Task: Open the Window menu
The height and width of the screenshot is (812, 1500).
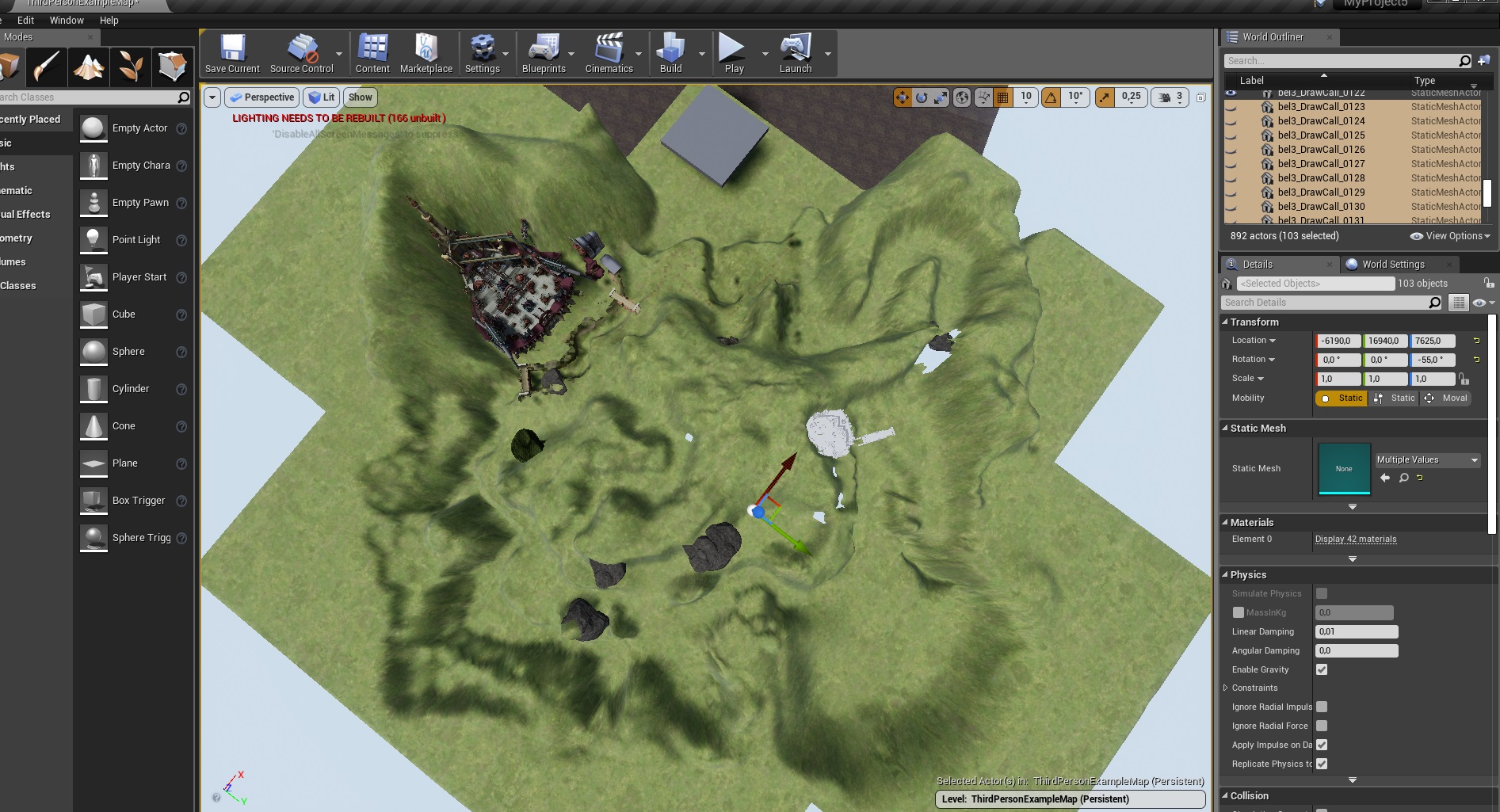Action: (x=67, y=21)
